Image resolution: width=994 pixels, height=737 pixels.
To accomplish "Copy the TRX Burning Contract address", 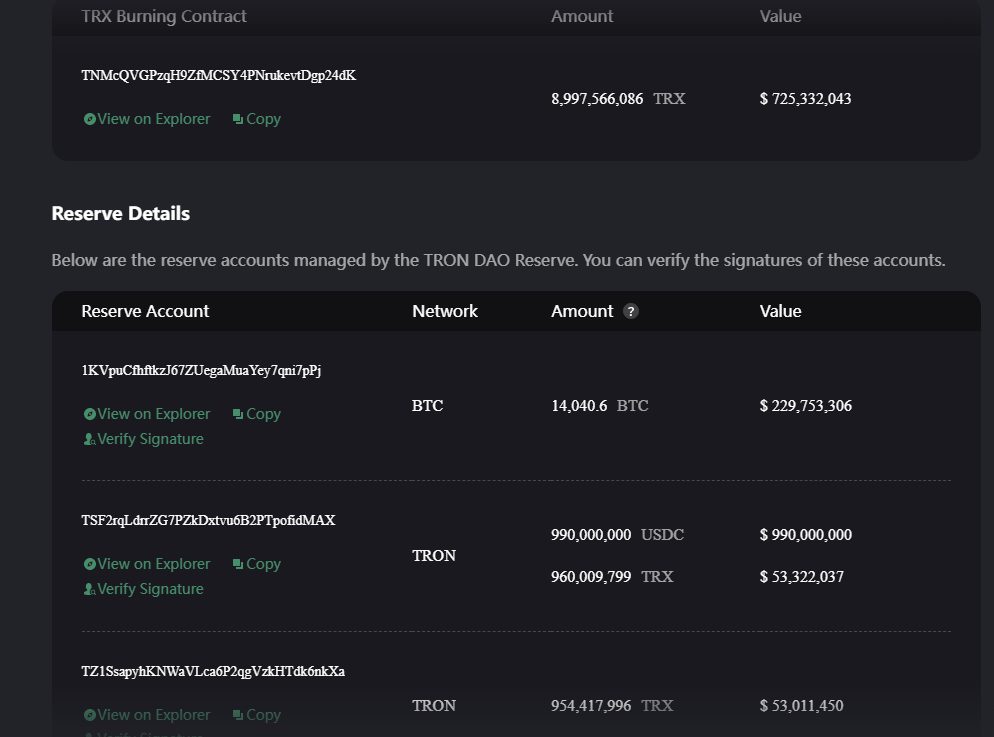I will (263, 119).
